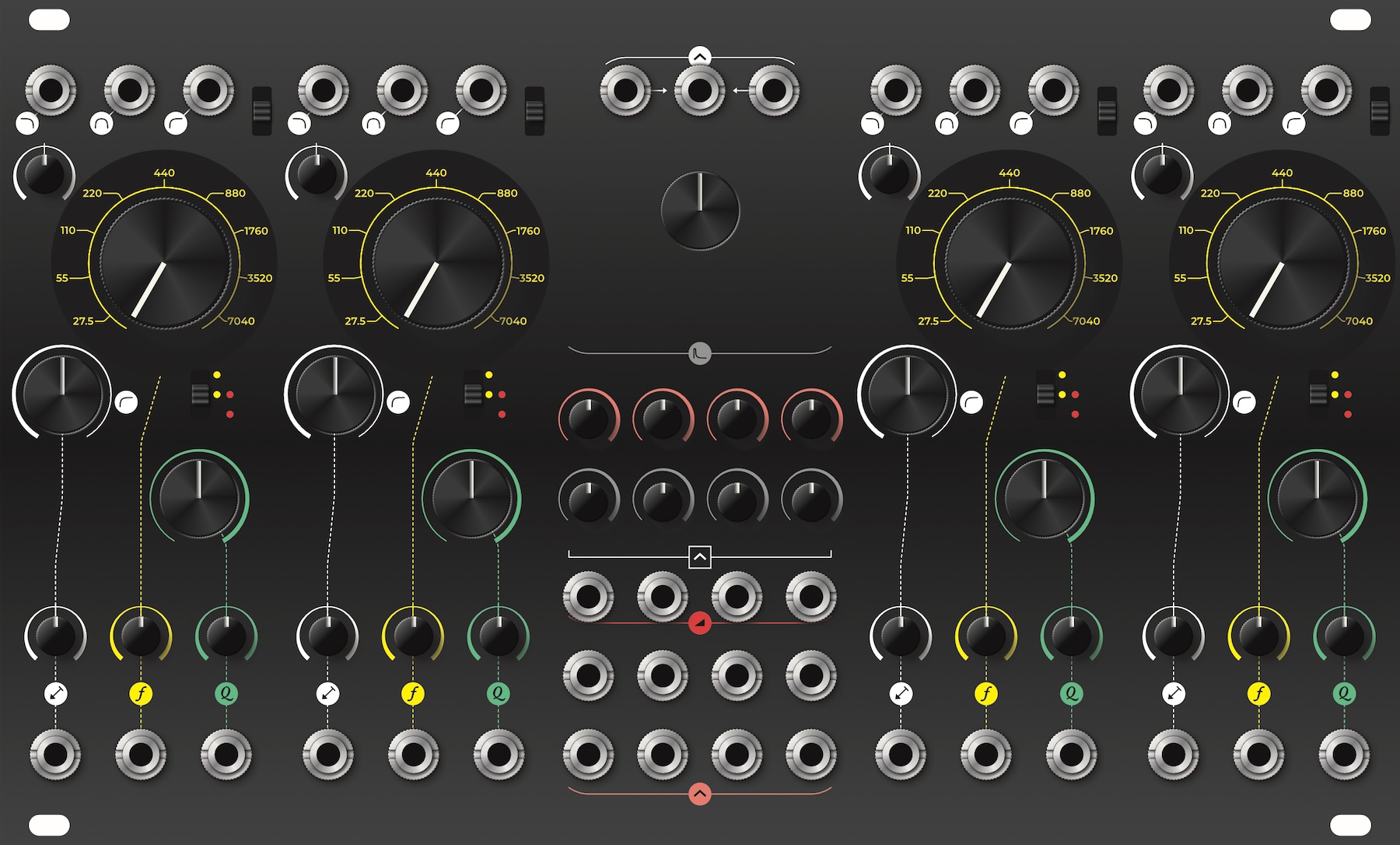Click the jack below the leftmost channel's f icon
Screen dimensions: 1400x845
point(141,755)
